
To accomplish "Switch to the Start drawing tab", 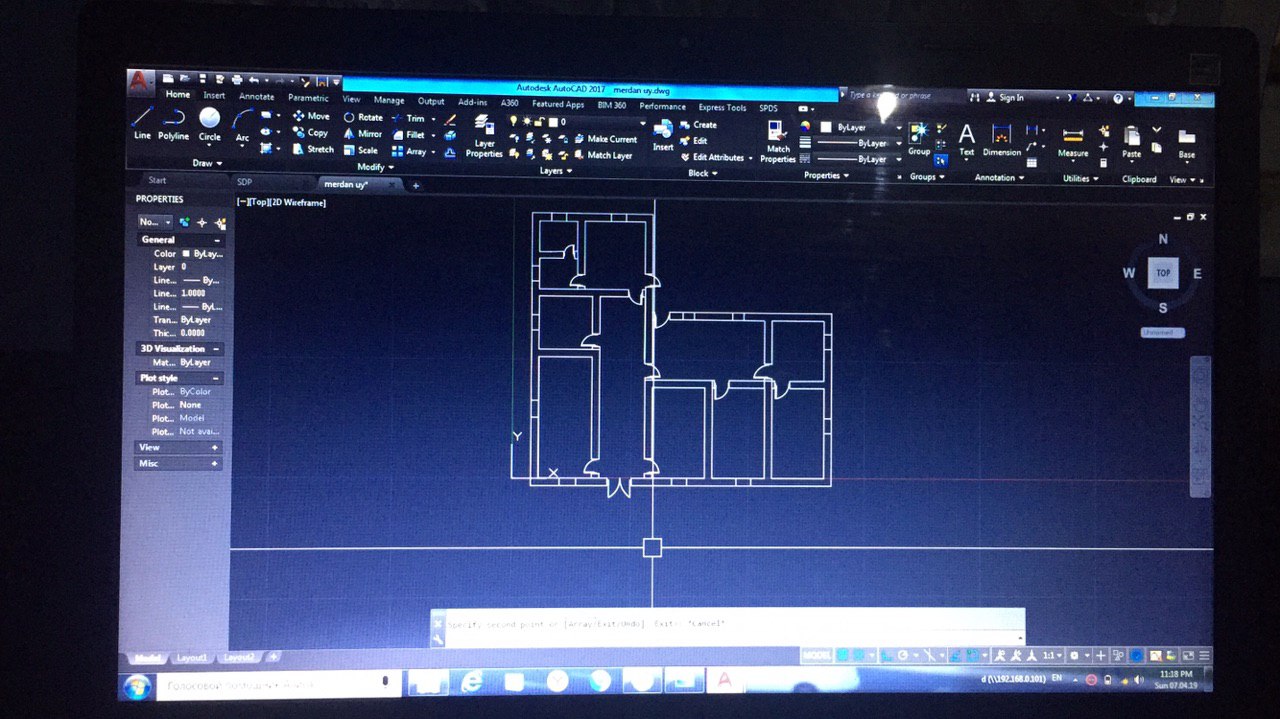I will coord(157,181).
